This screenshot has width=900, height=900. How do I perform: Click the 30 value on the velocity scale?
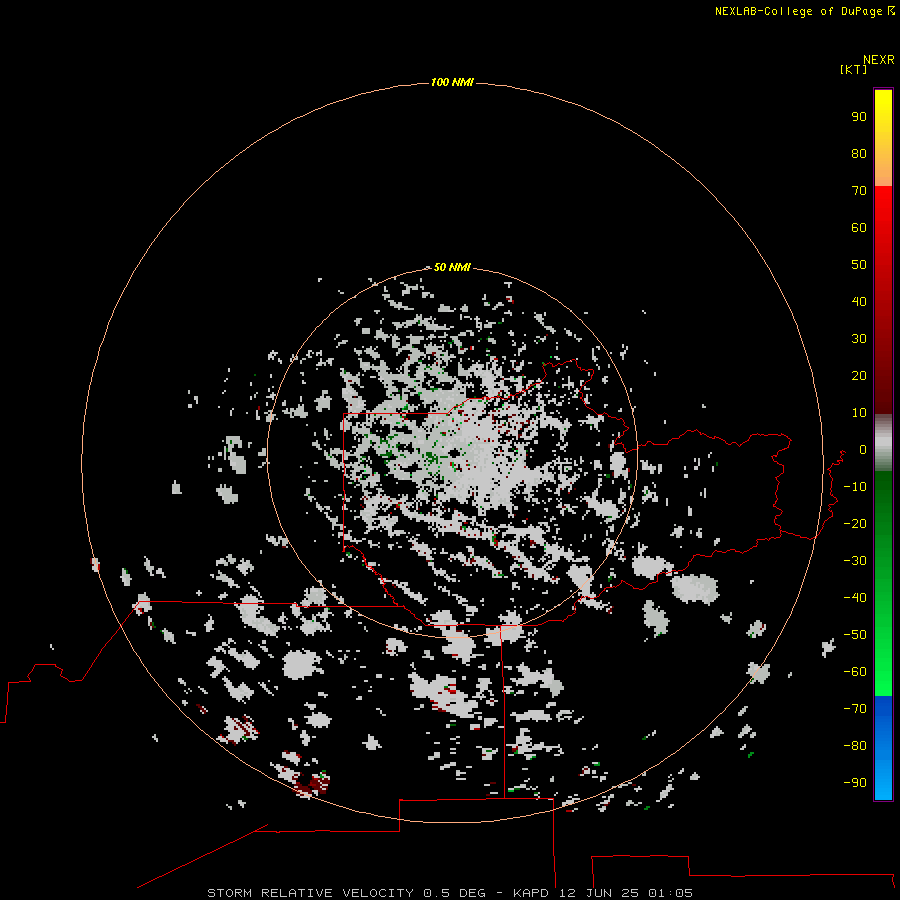click(x=859, y=339)
